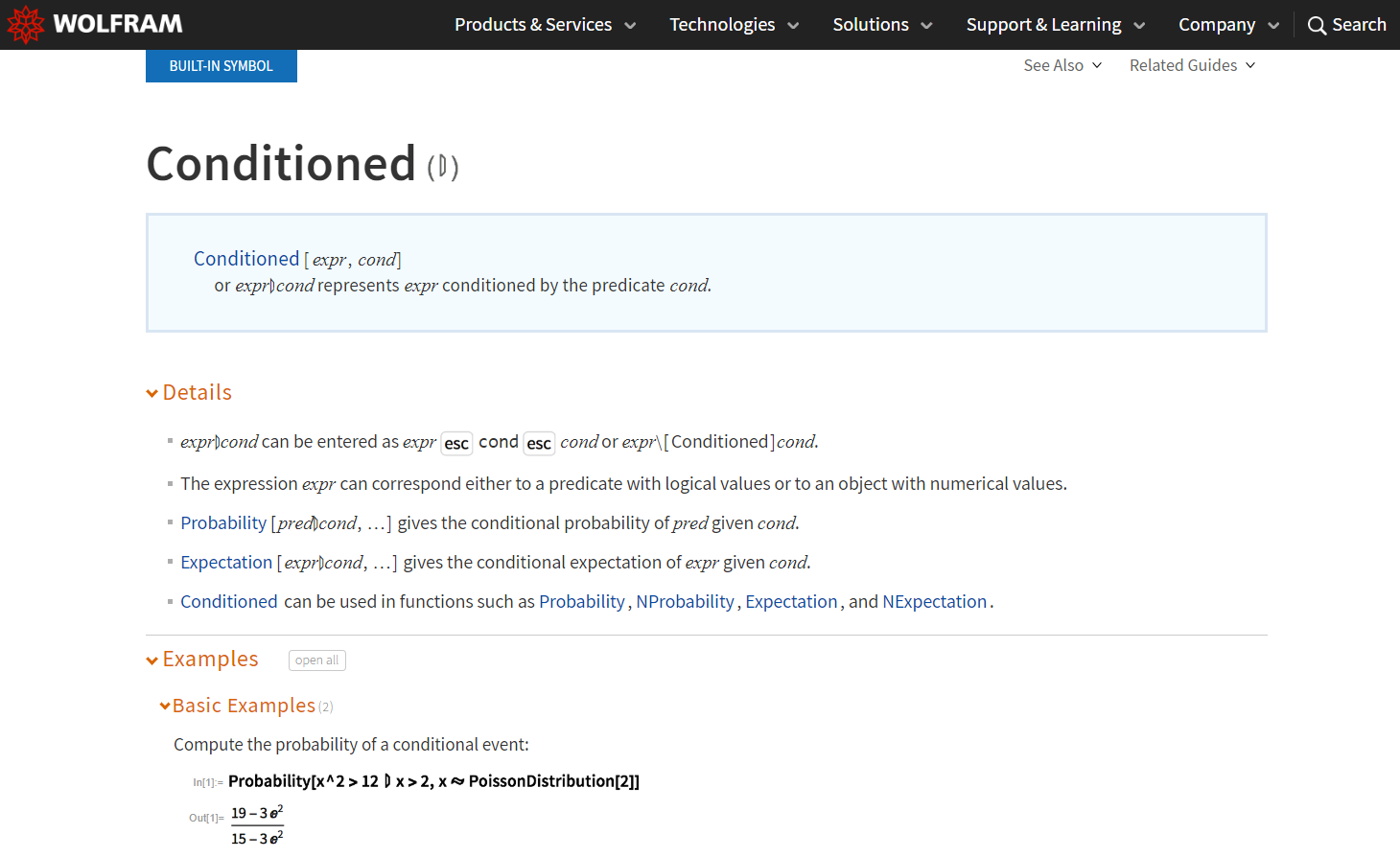This screenshot has width=1400, height=857.
Task: Click the chevron next to Technologies
Action: point(793,26)
